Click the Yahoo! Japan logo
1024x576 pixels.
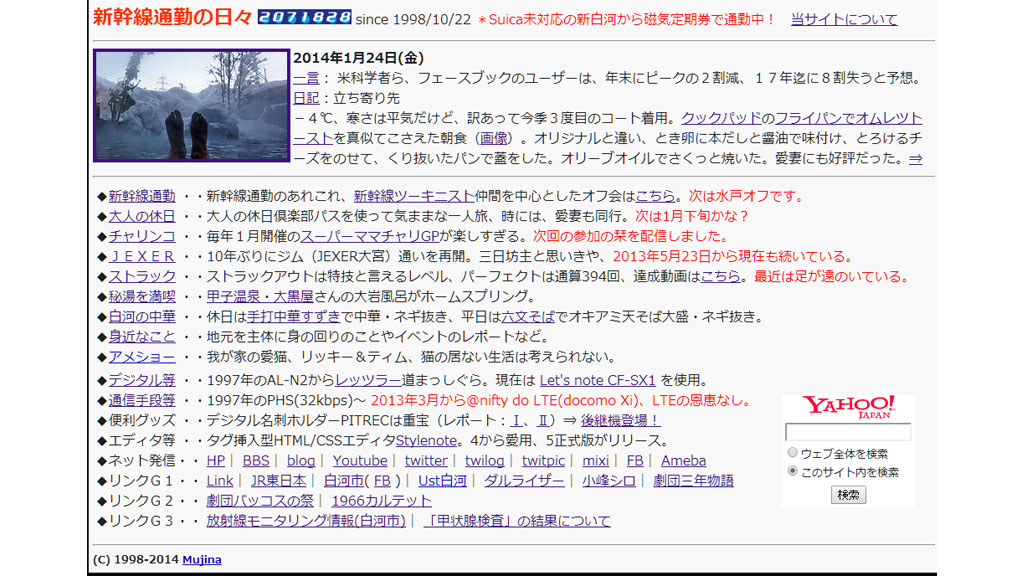point(848,407)
